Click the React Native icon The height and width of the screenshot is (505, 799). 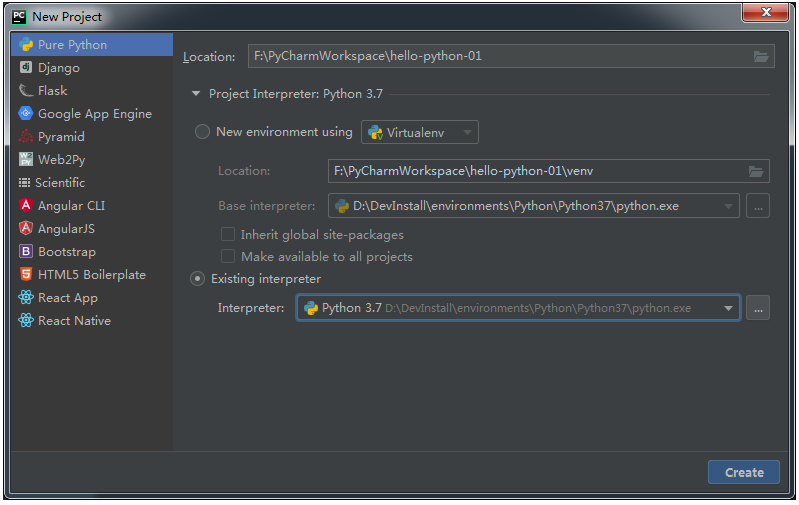click(26, 321)
